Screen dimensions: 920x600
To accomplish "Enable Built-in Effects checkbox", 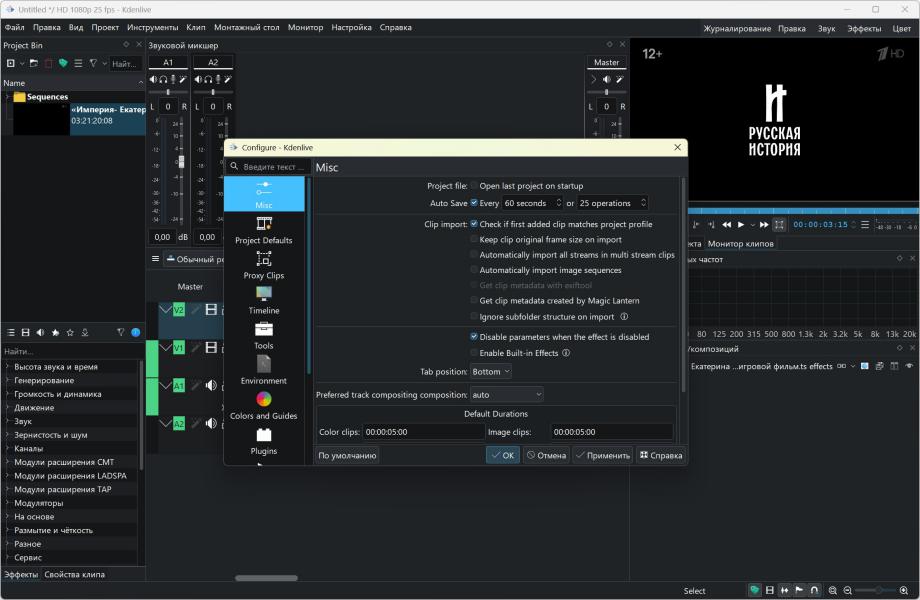I will pyautogui.click(x=474, y=353).
